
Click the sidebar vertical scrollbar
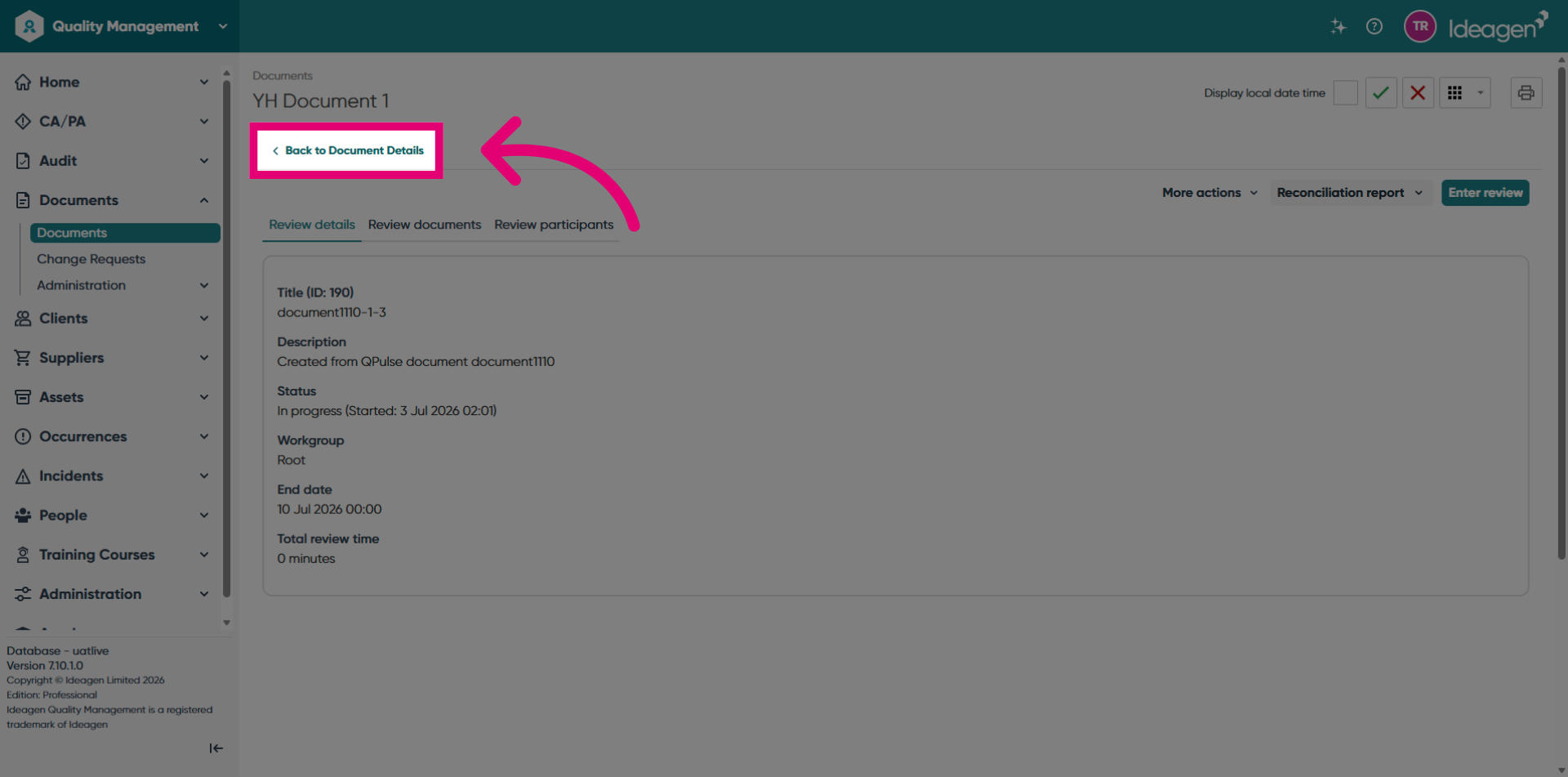tap(227, 339)
